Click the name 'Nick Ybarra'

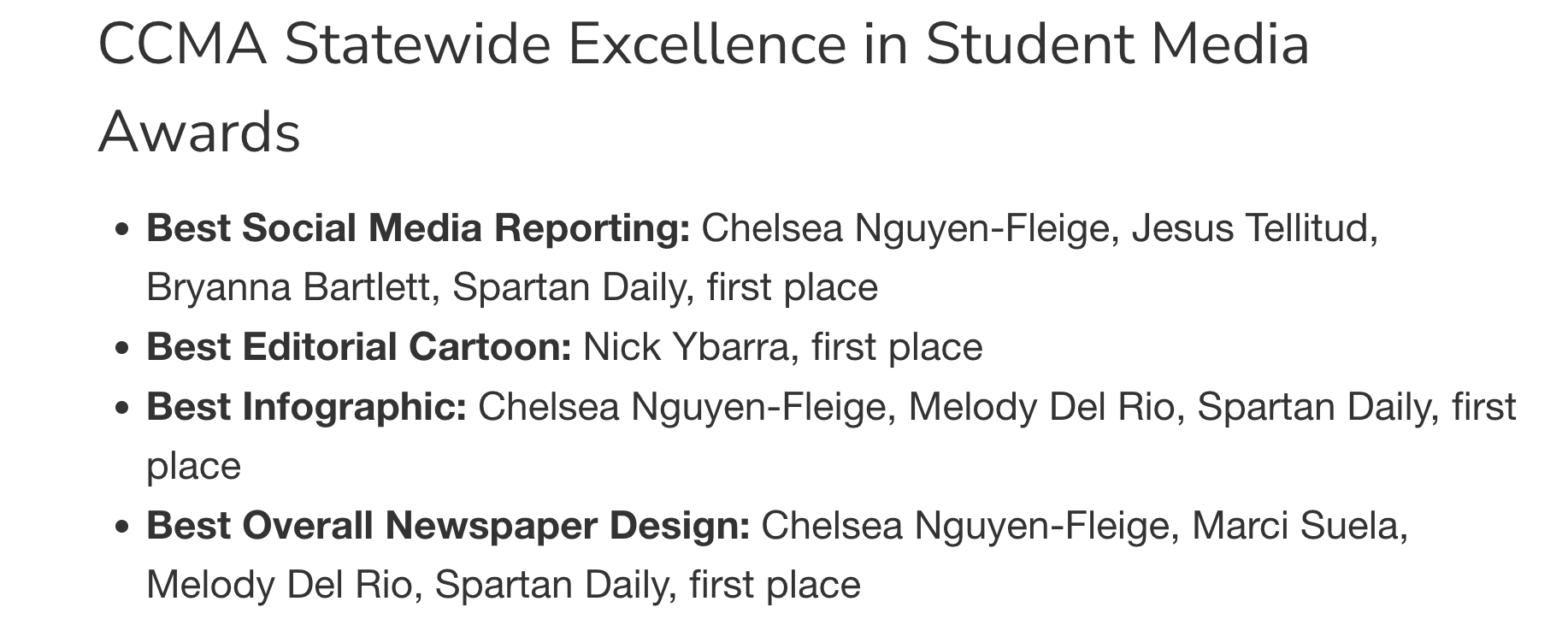pyautogui.click(x=686, y=347)
